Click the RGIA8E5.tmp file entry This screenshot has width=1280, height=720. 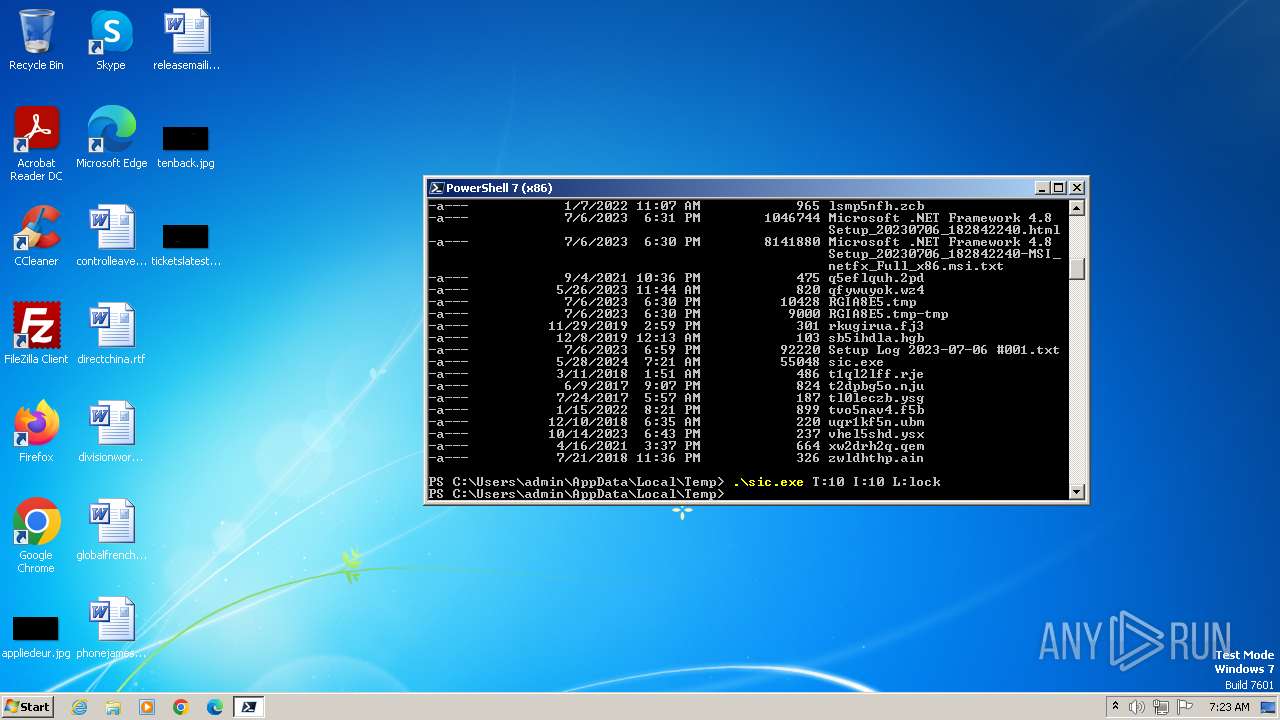(872, 302)
